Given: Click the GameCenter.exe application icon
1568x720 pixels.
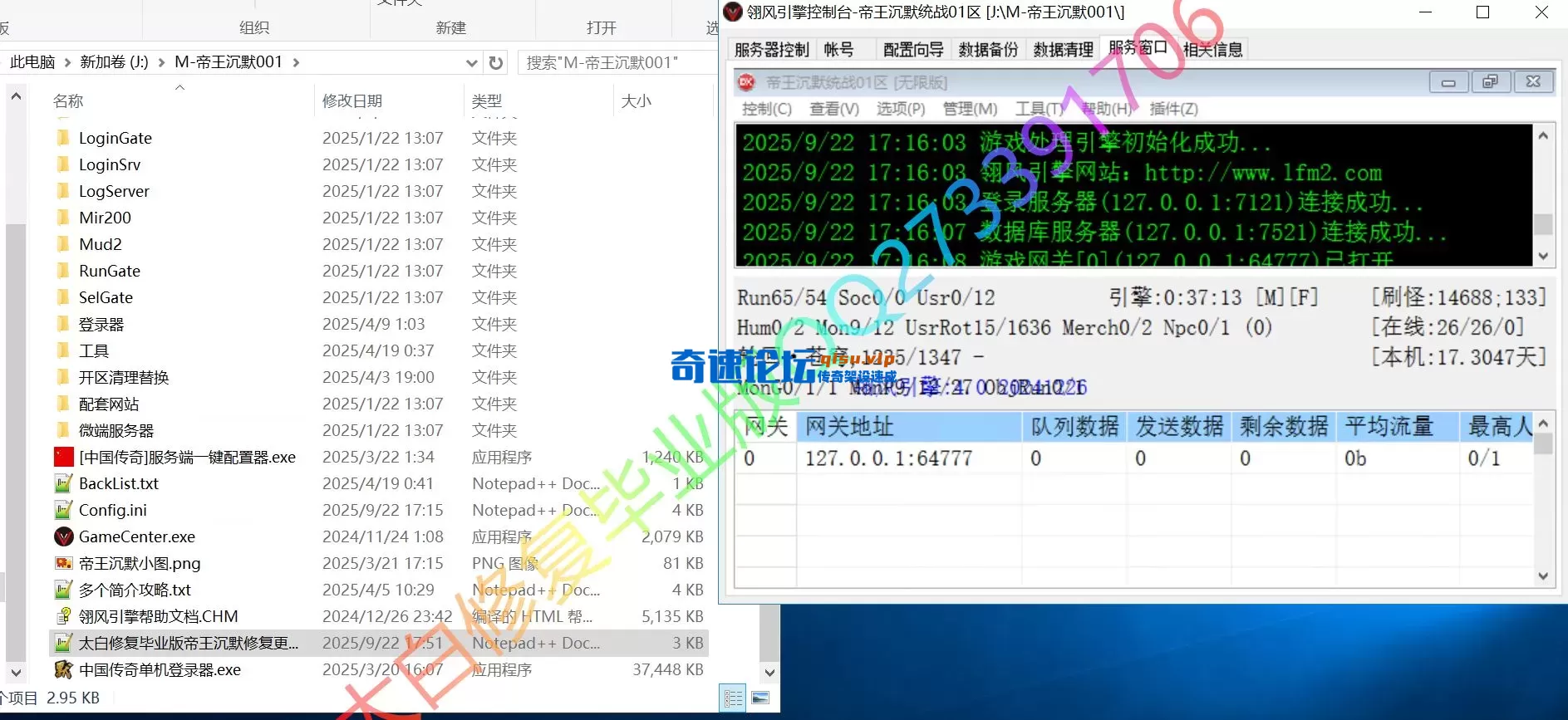Looking at the screenshot, I should (64, 536).
